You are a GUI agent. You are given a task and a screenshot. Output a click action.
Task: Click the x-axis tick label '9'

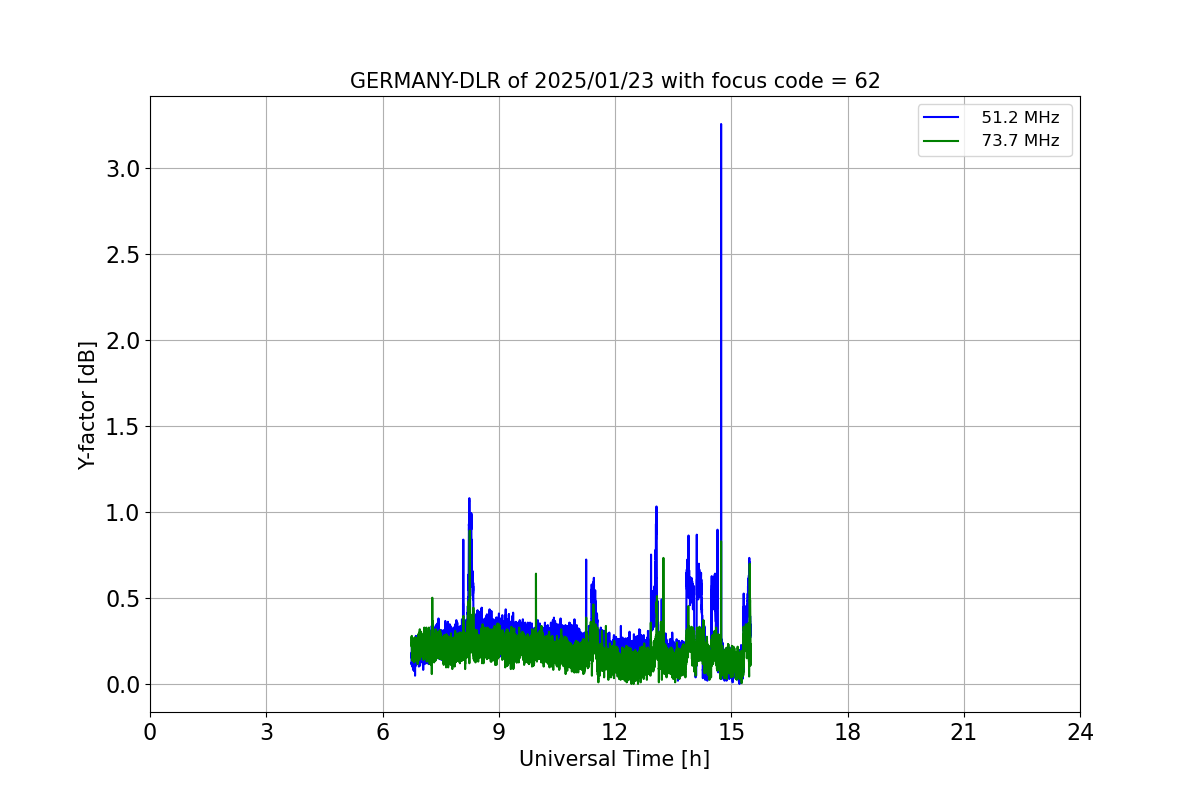pos(499,732)
